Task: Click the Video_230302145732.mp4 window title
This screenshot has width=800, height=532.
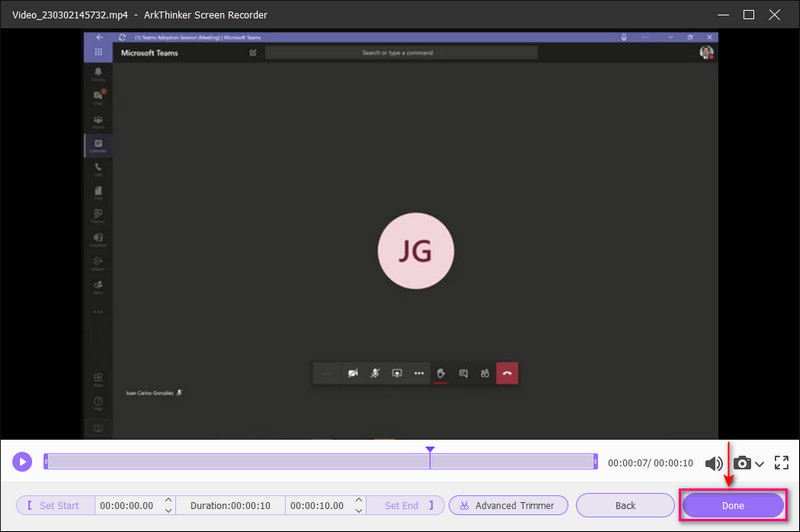Action: tap(70, 15)
